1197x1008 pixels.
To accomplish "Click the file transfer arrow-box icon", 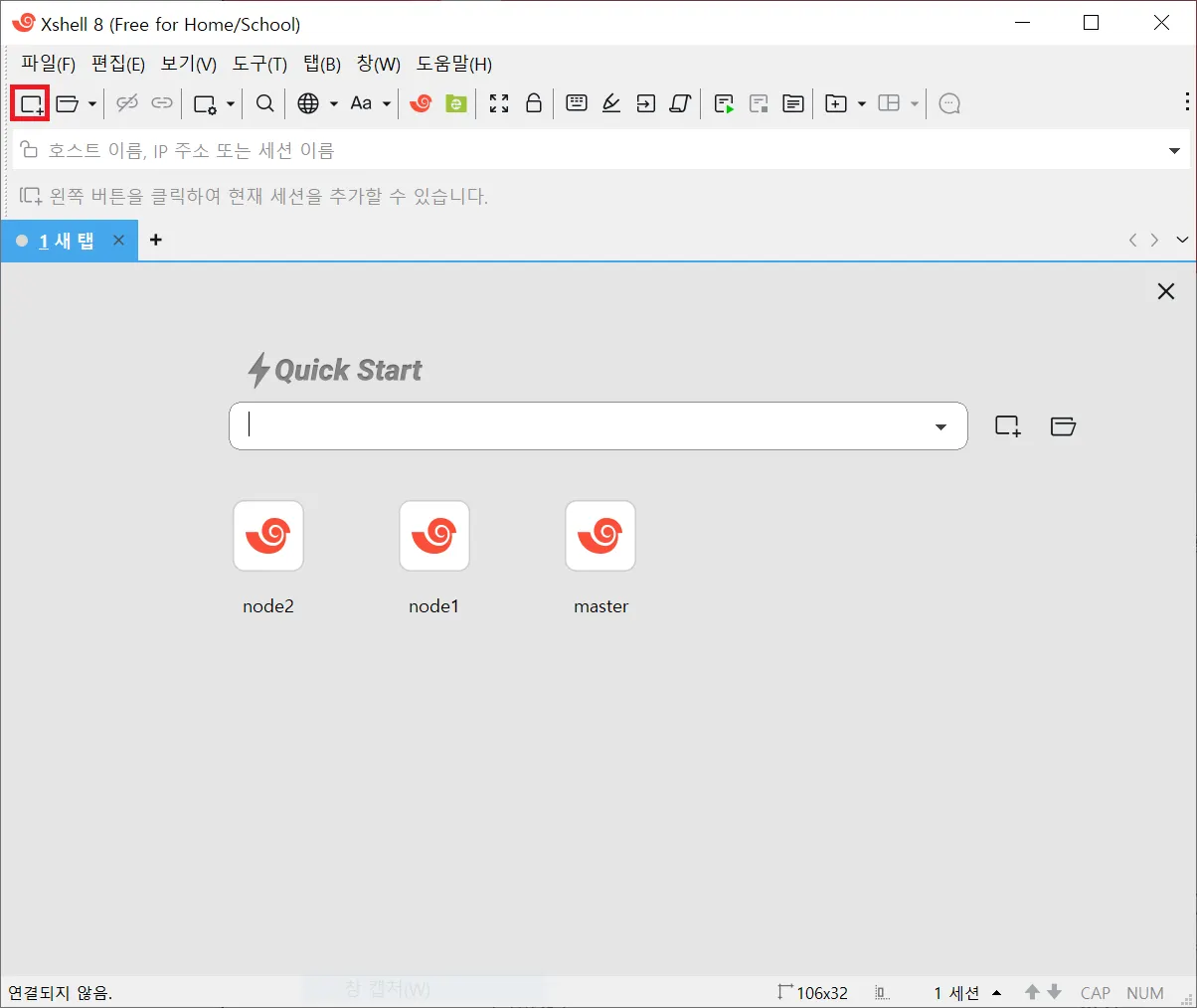I will pyautogui.click(x=646, y=103).
